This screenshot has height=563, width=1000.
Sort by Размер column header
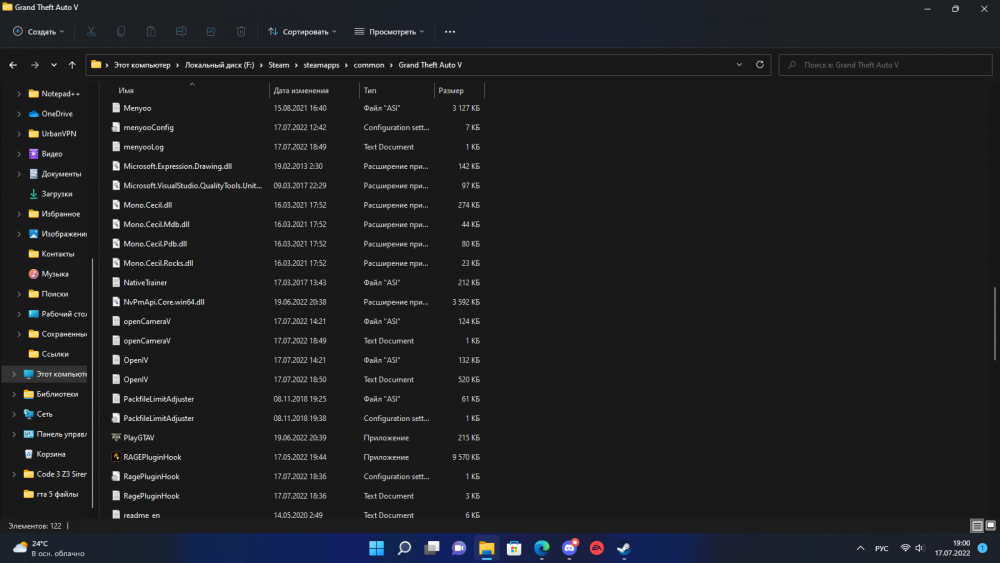click(x=451, y=91)
